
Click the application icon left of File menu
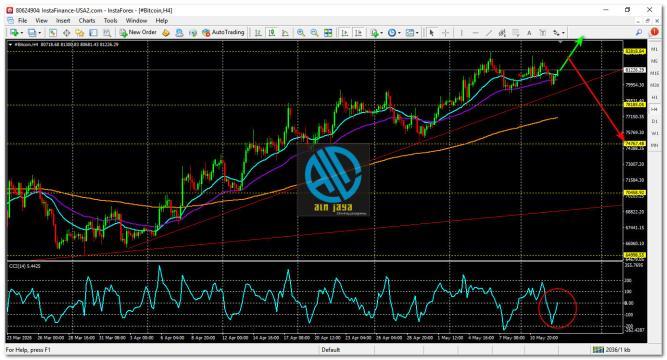[x=10, y=20]
